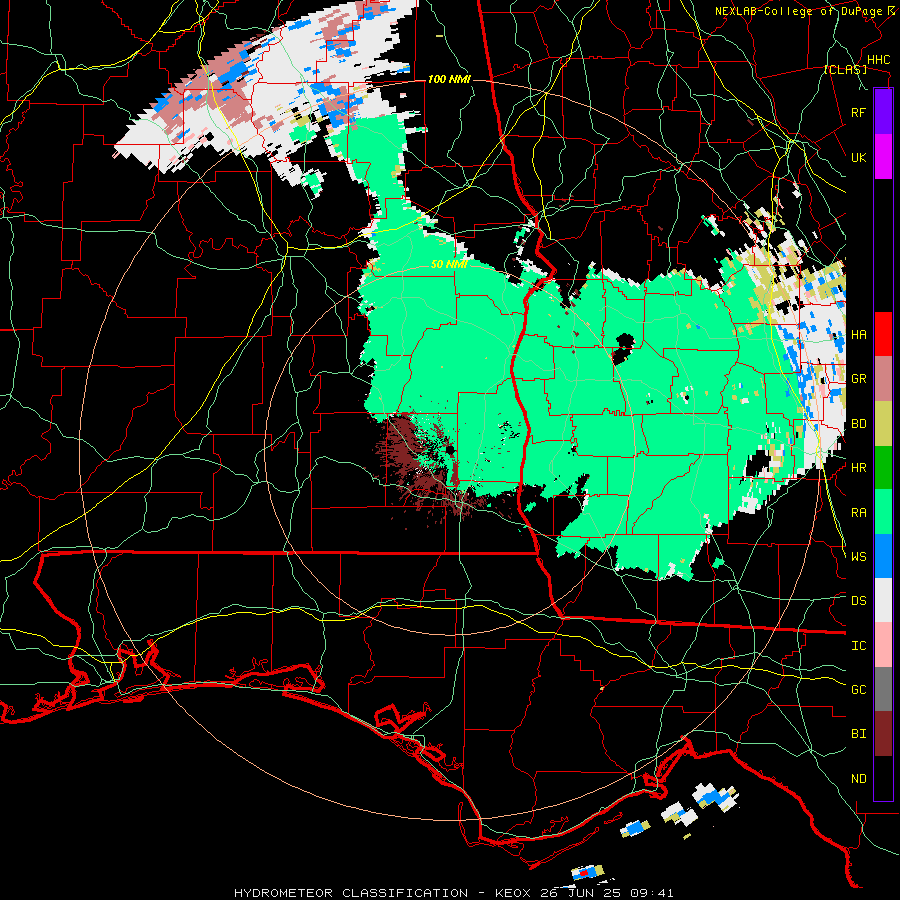This screenshot has height=900, width=900.
Task: Click the GR legend label
Action: coord(858,379)
